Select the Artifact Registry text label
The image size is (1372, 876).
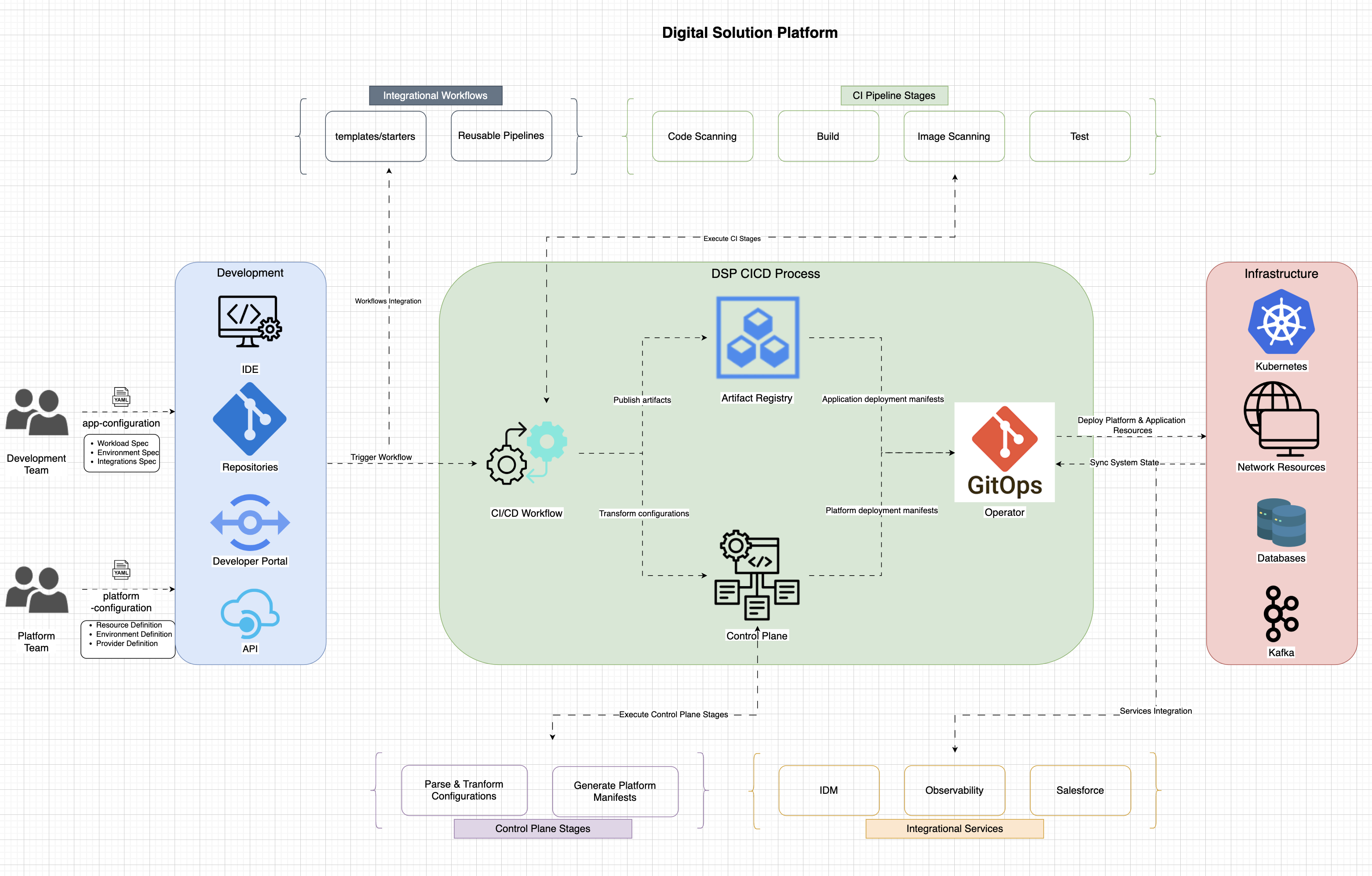(x=757, y=398)
